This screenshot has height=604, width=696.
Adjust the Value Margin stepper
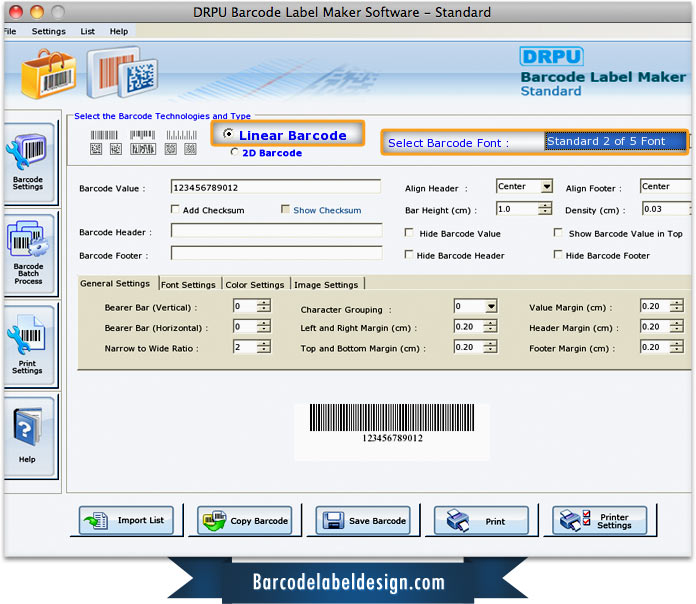[x=676, y=306]
